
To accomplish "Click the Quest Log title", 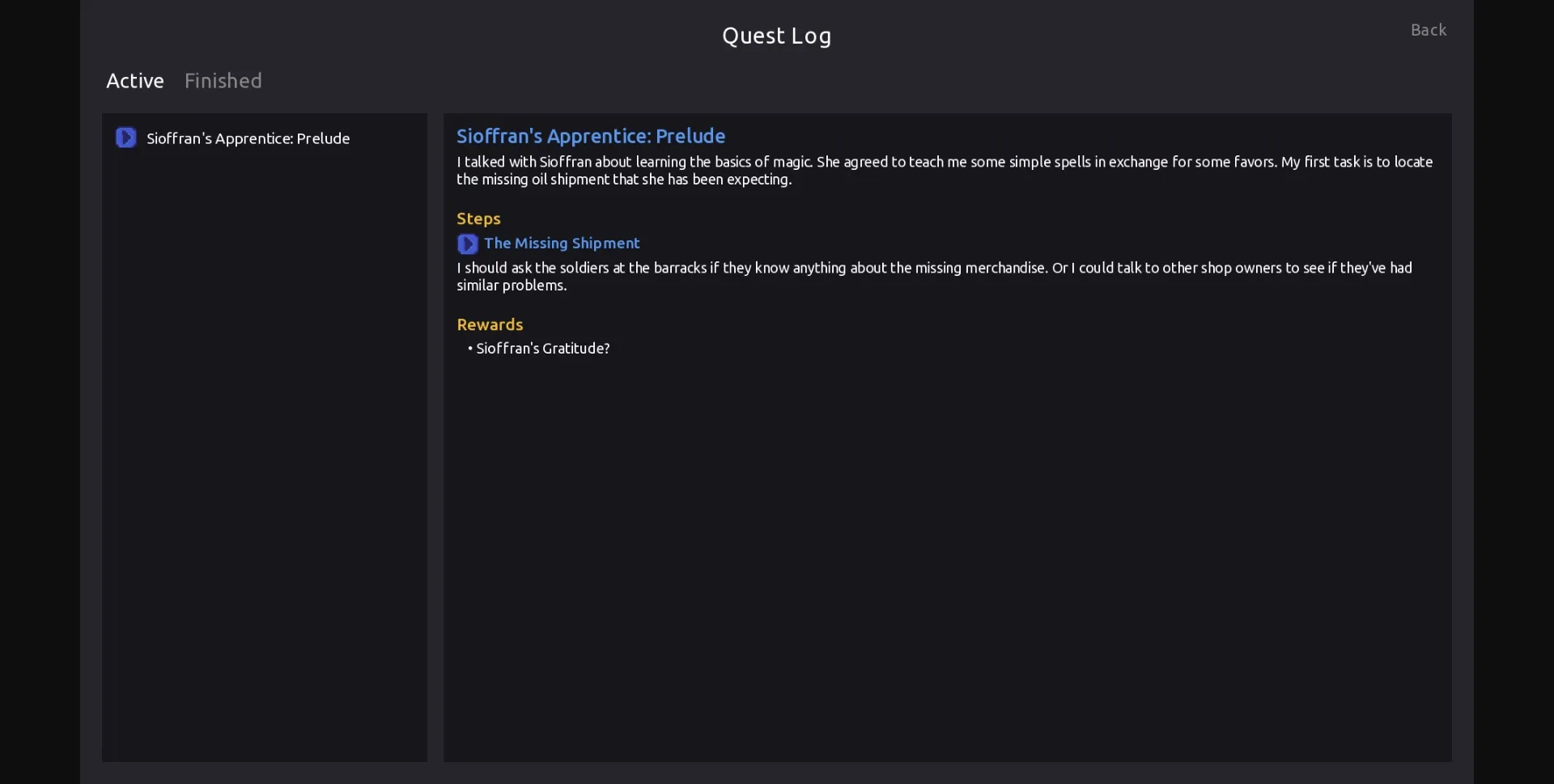I will point(776,36).
